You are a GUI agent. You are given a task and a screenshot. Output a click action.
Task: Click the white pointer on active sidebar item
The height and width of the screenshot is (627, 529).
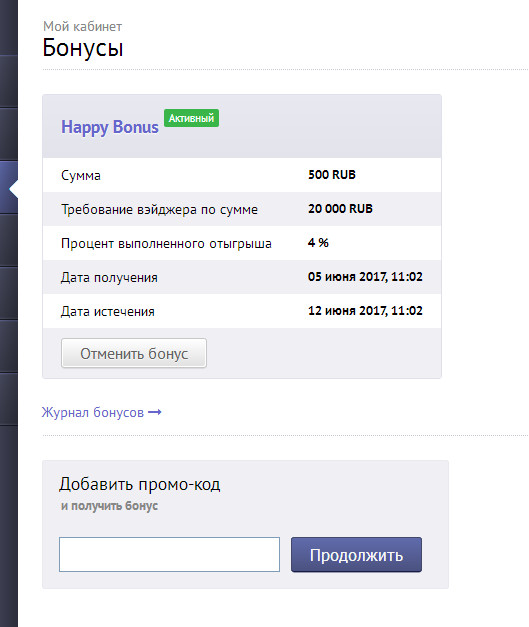(14, 188)
